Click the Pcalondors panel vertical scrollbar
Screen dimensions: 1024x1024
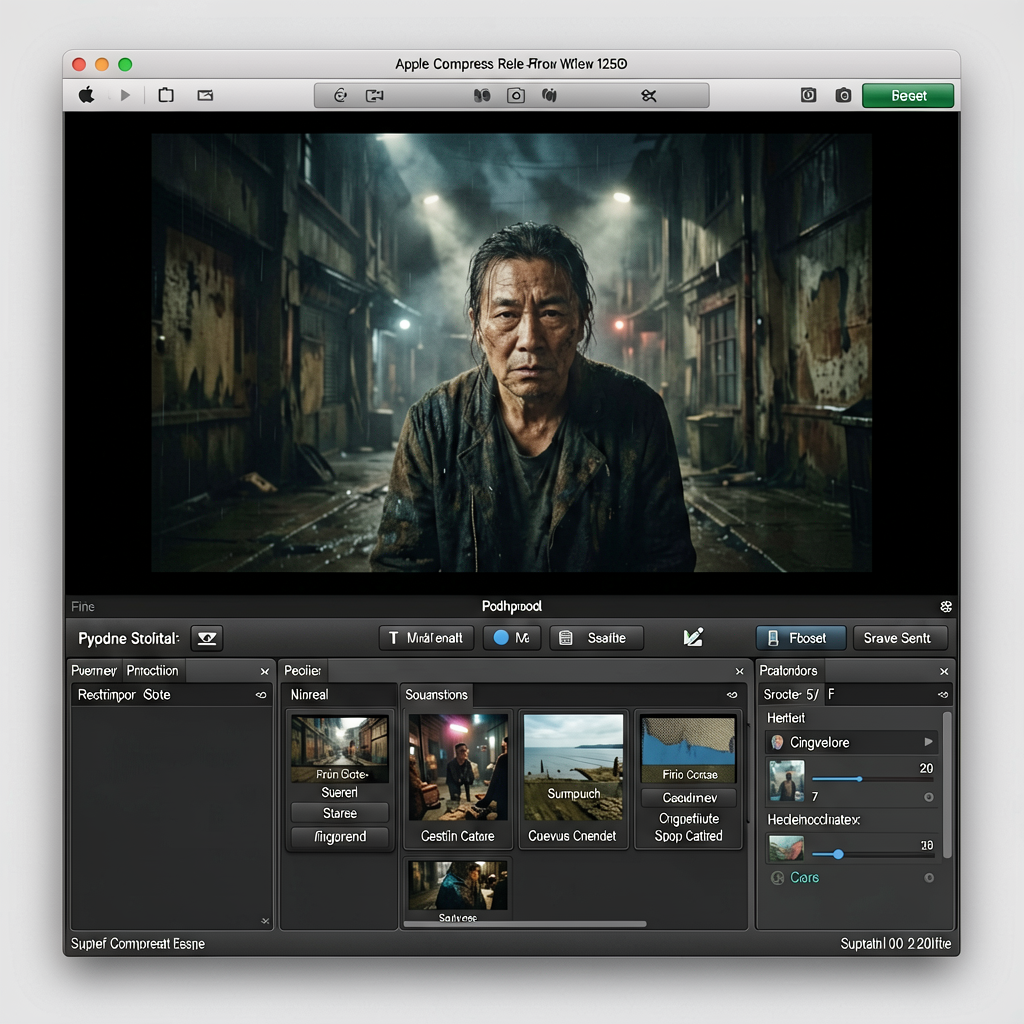(947, 785)
